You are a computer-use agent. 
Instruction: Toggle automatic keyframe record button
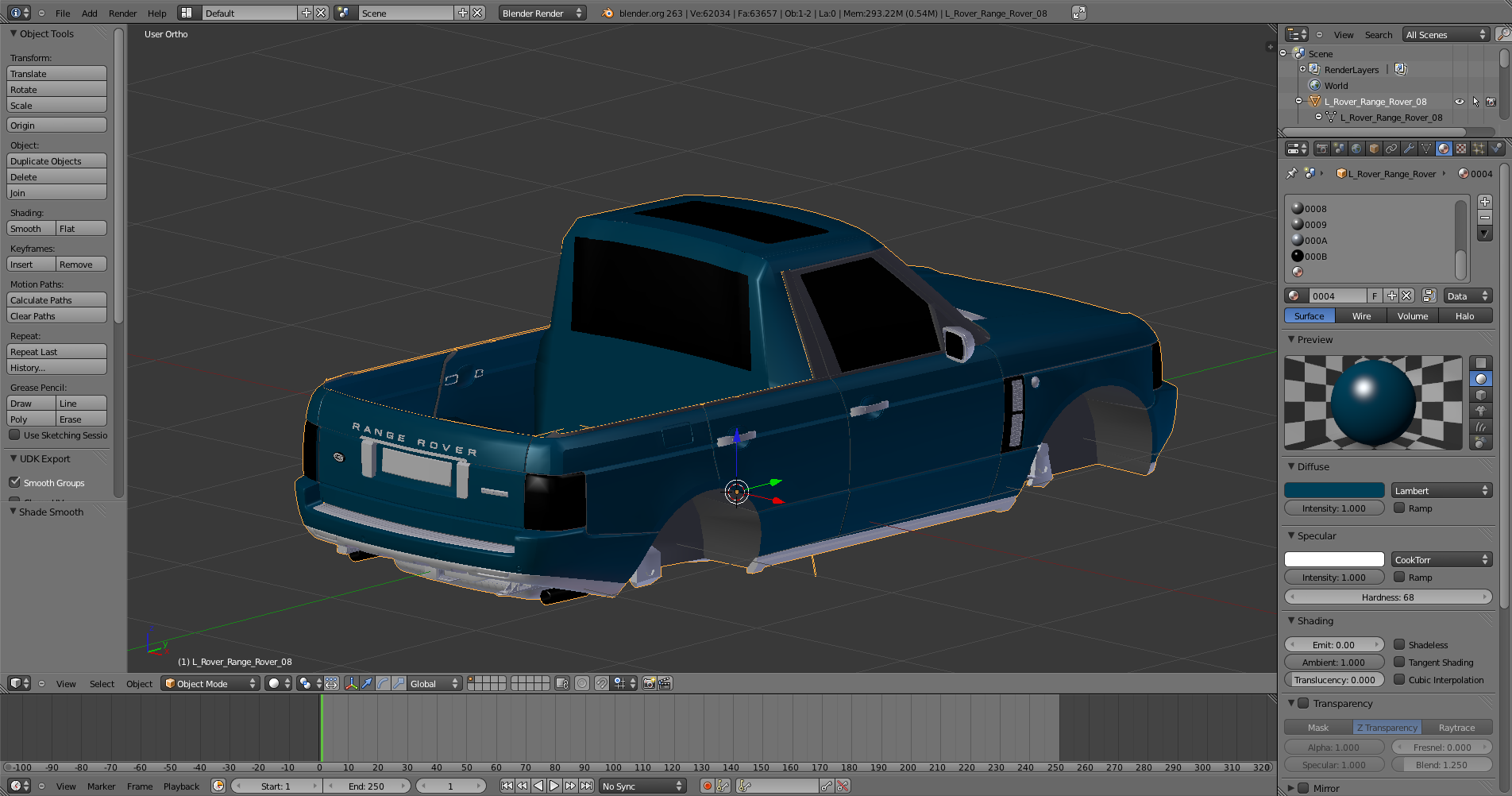[x=707, y=786]
